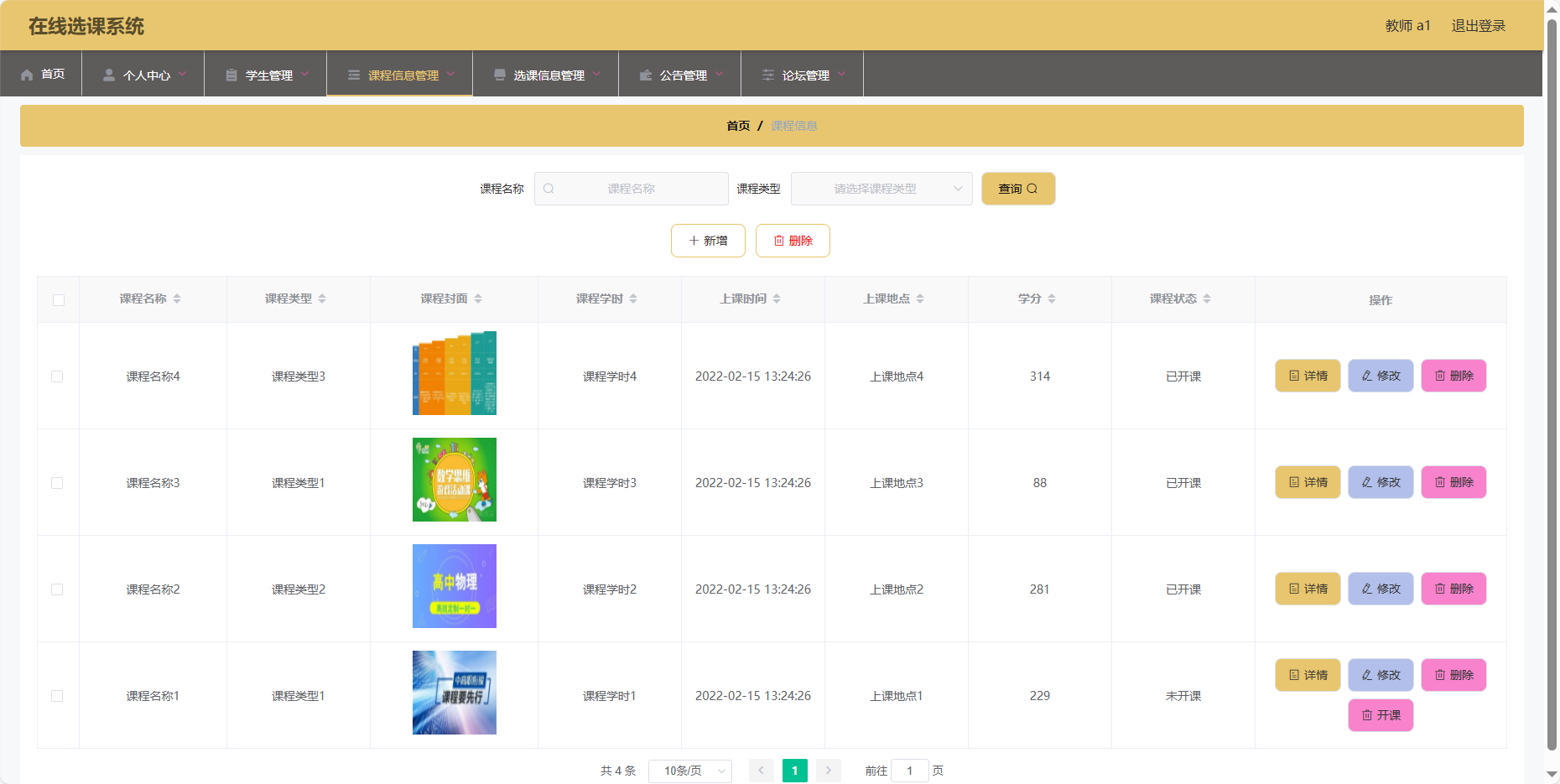Expand the 论坛管理 menu chevron
This screenshot has width=1560, height=784.
(x=841, y=74)
